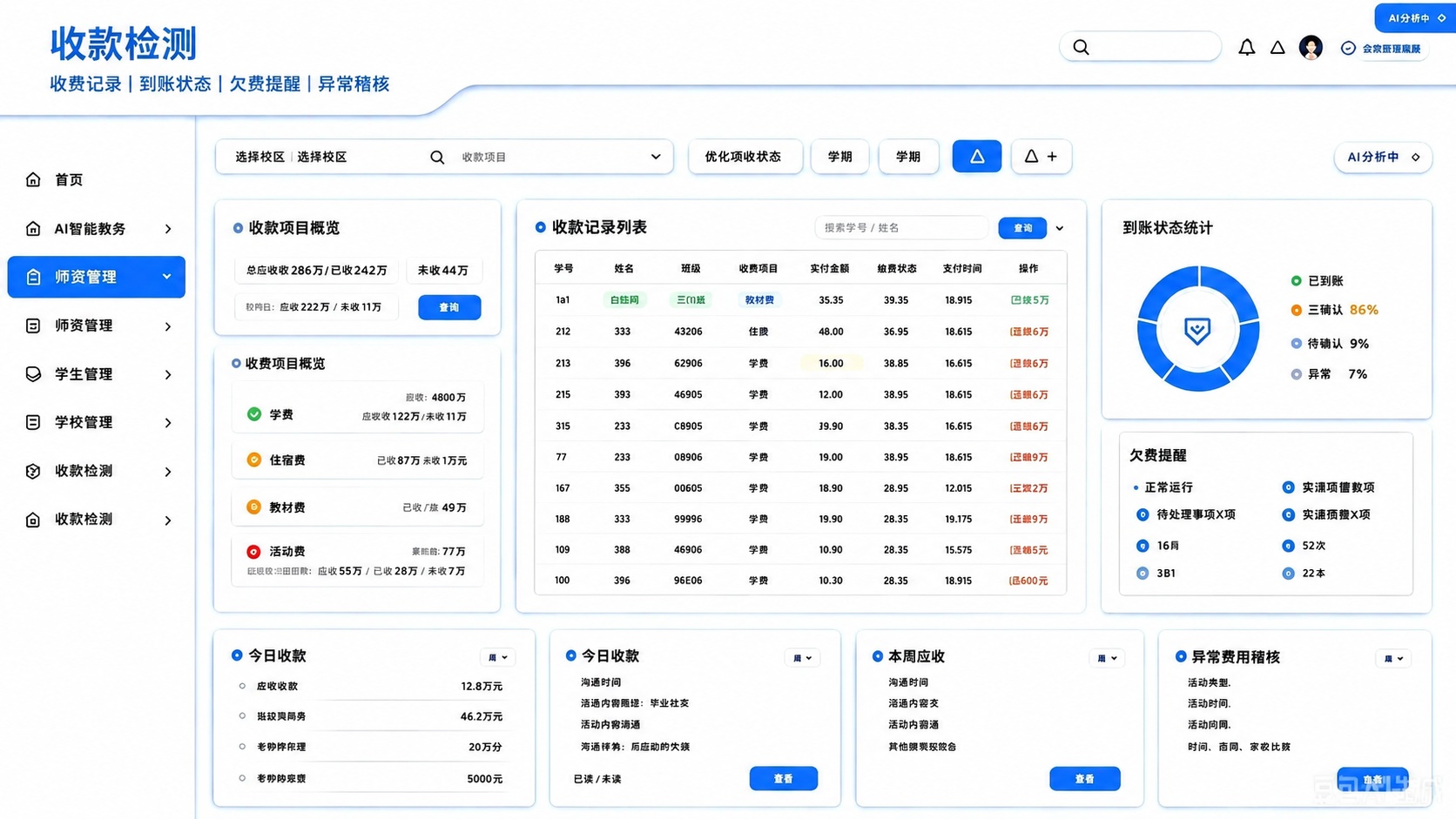Expand 学生管理 submenu chevron
1456x819 pixels.
168,374
